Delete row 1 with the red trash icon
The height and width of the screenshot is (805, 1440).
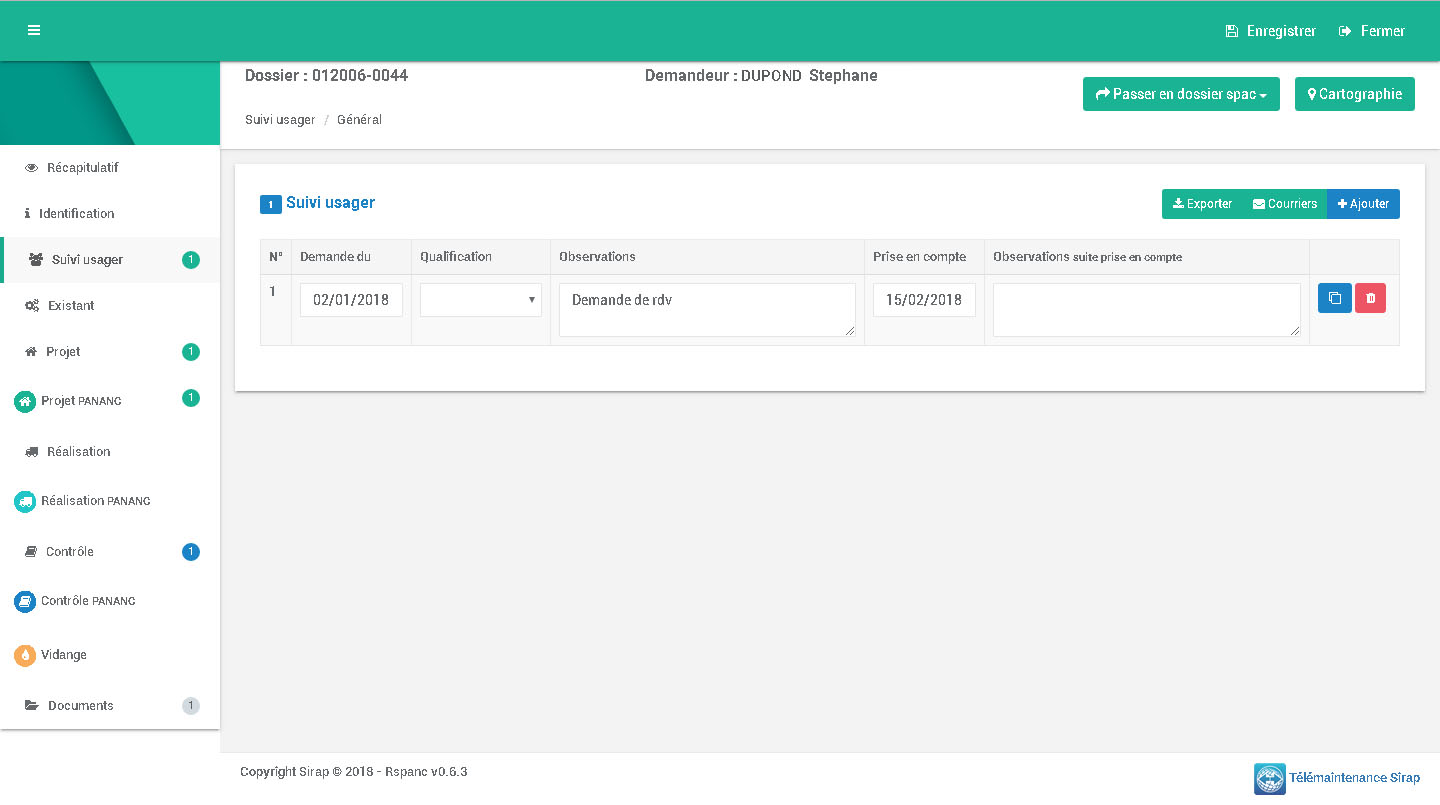pos(1370,298)
